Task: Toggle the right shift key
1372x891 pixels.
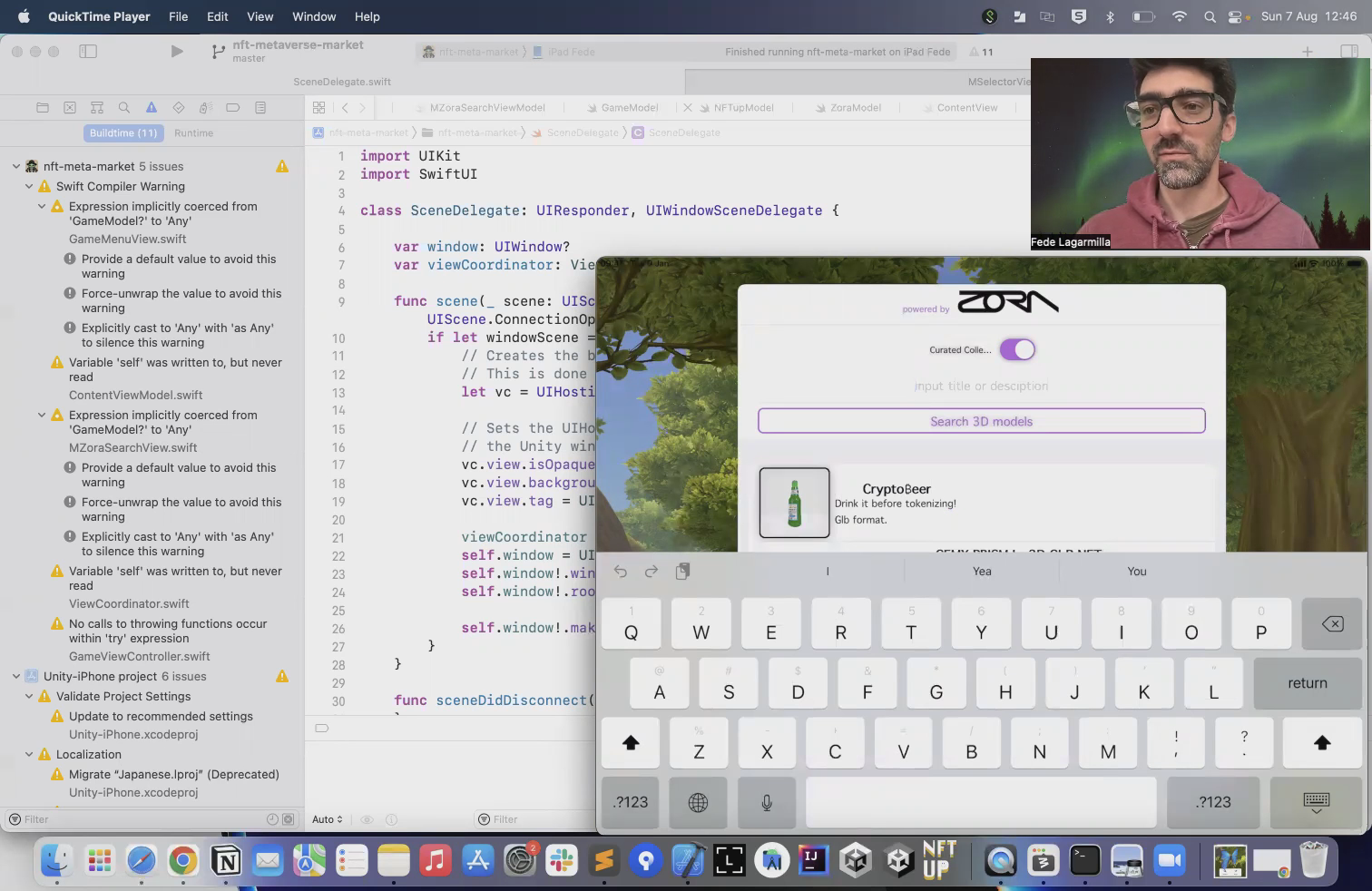Action: pyautogui.click(x=1322, y=742)
